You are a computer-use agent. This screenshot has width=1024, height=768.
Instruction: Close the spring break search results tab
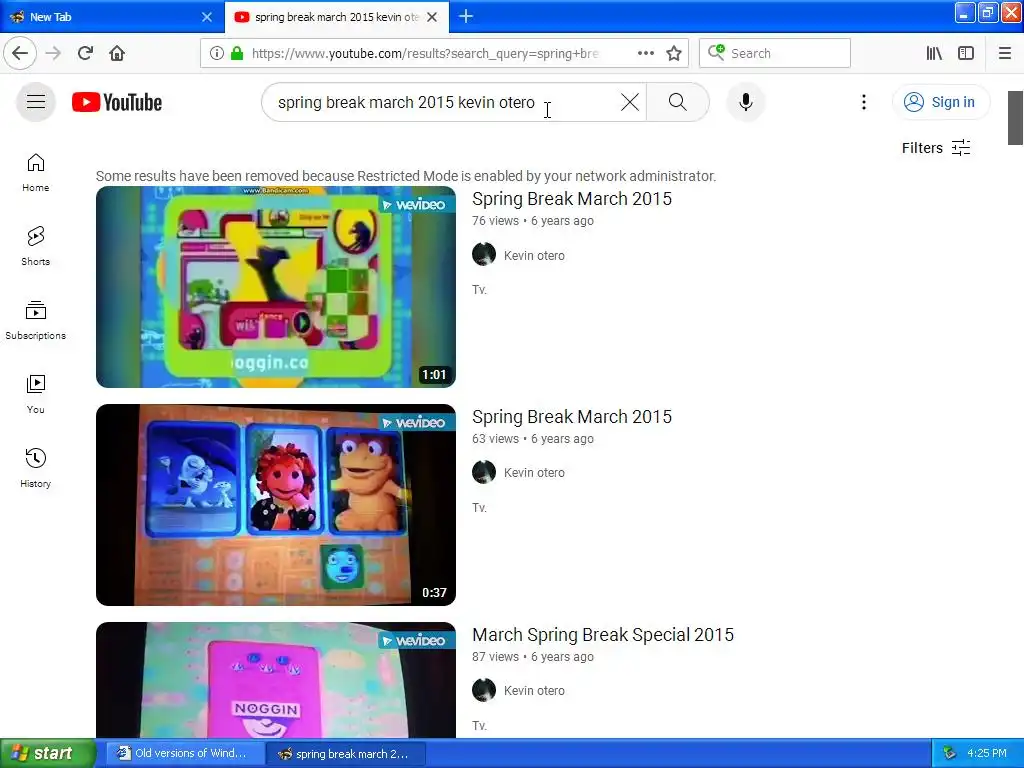click(x=432, y=17)
